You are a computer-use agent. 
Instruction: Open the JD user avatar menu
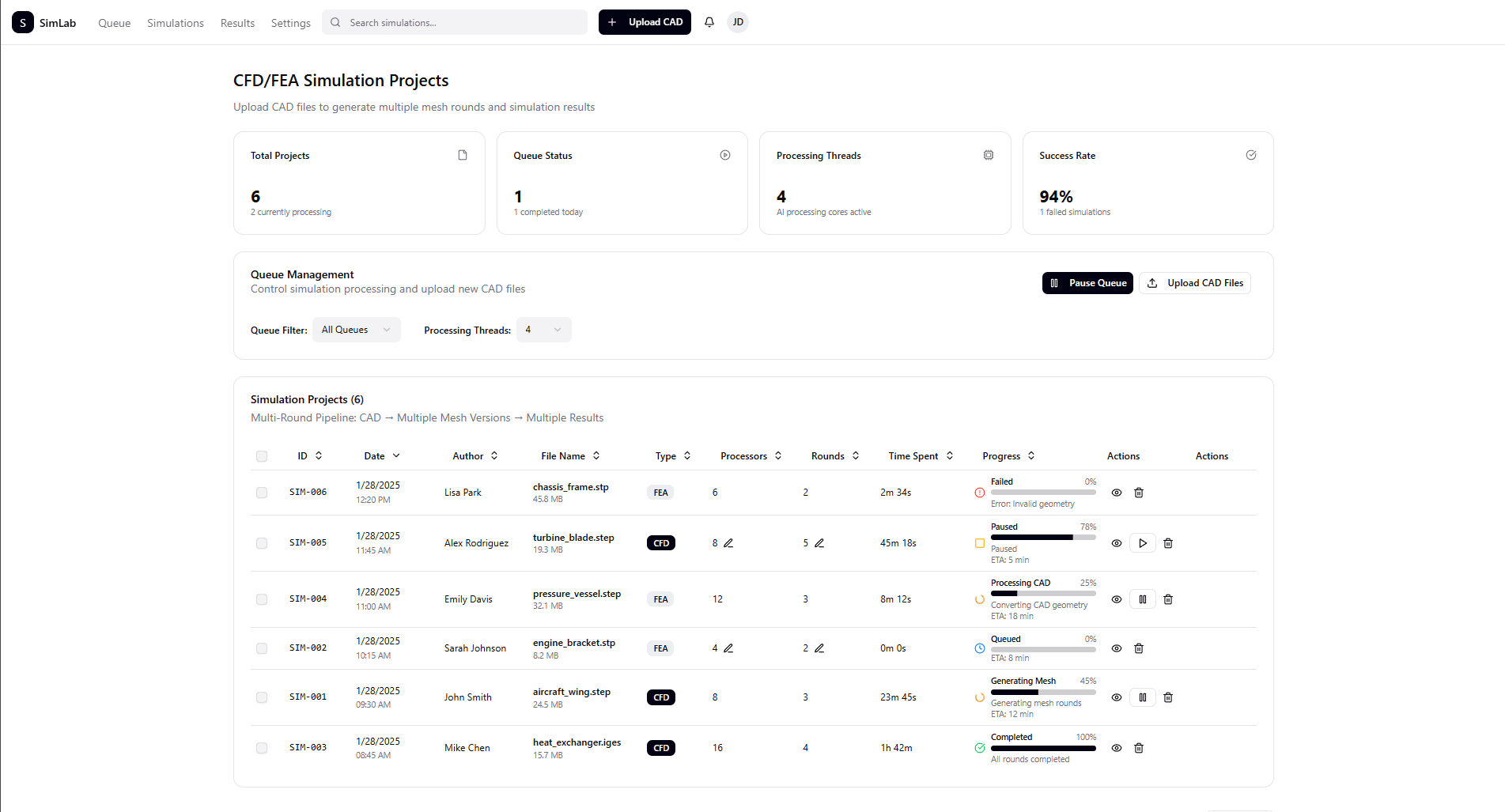(x=738, y=22)
